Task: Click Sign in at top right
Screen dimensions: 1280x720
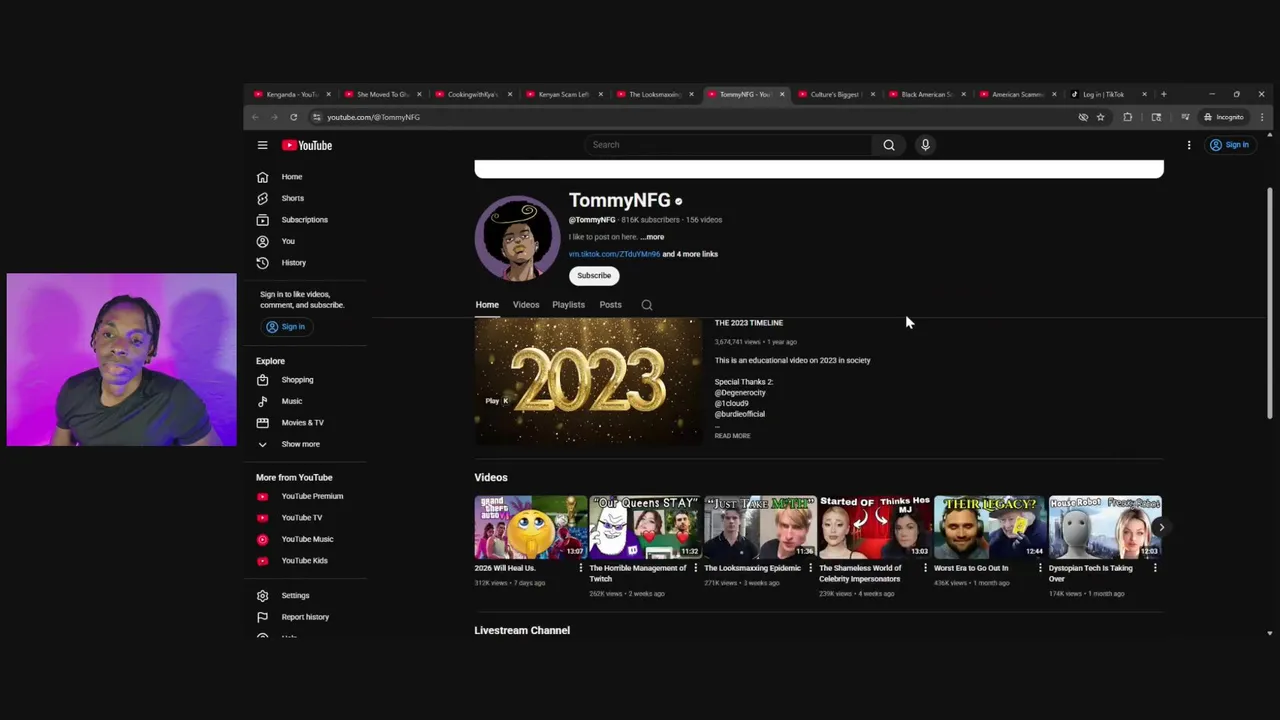Action: (1230, 145)
